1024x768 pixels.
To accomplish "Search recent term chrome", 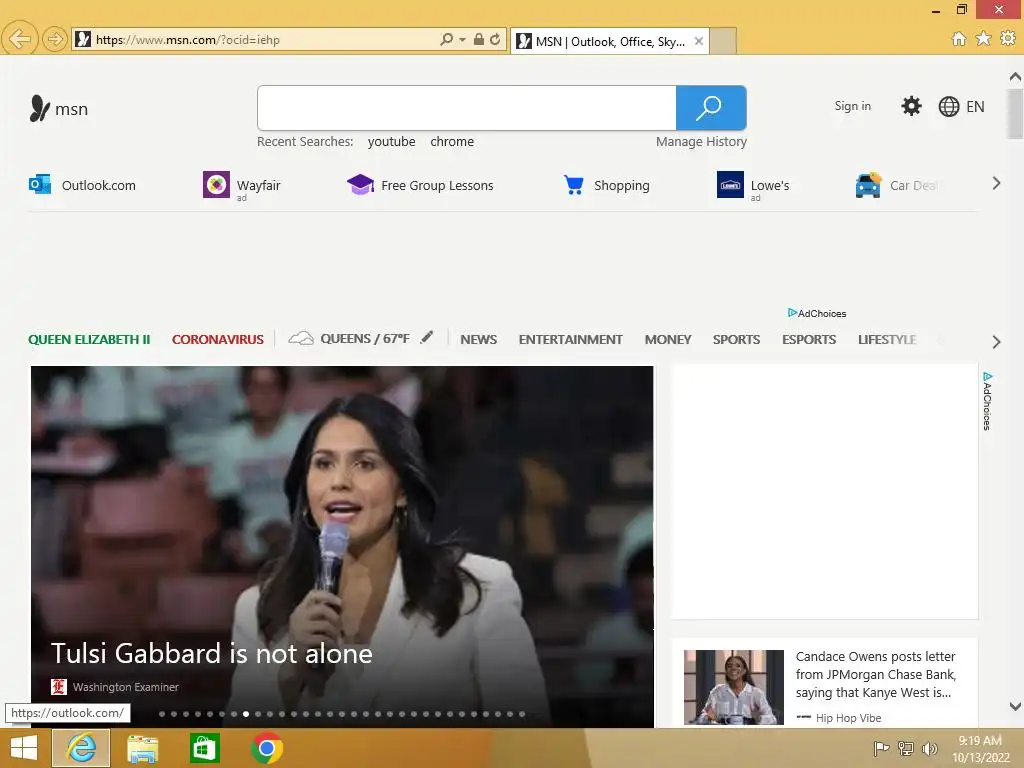I will [452, 142].
